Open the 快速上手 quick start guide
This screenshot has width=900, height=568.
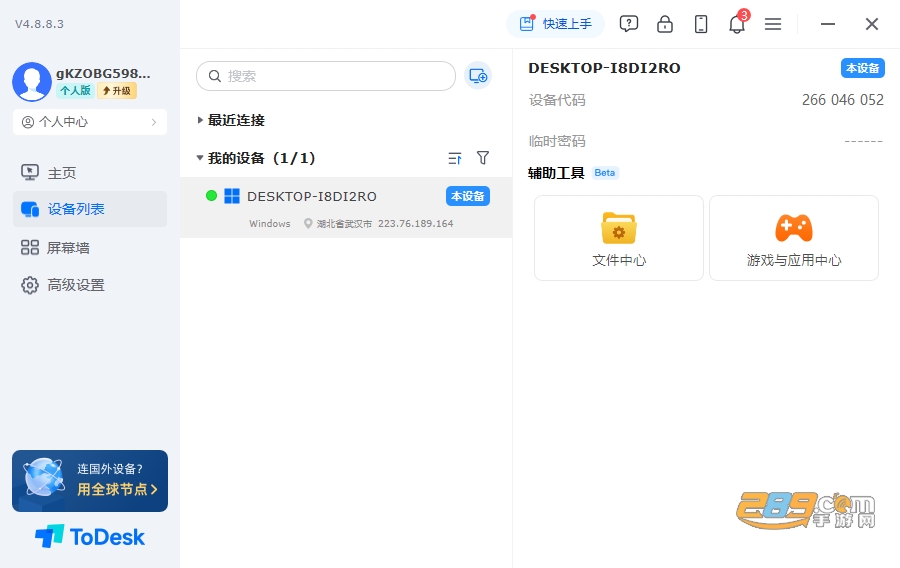tap(555, 24)
